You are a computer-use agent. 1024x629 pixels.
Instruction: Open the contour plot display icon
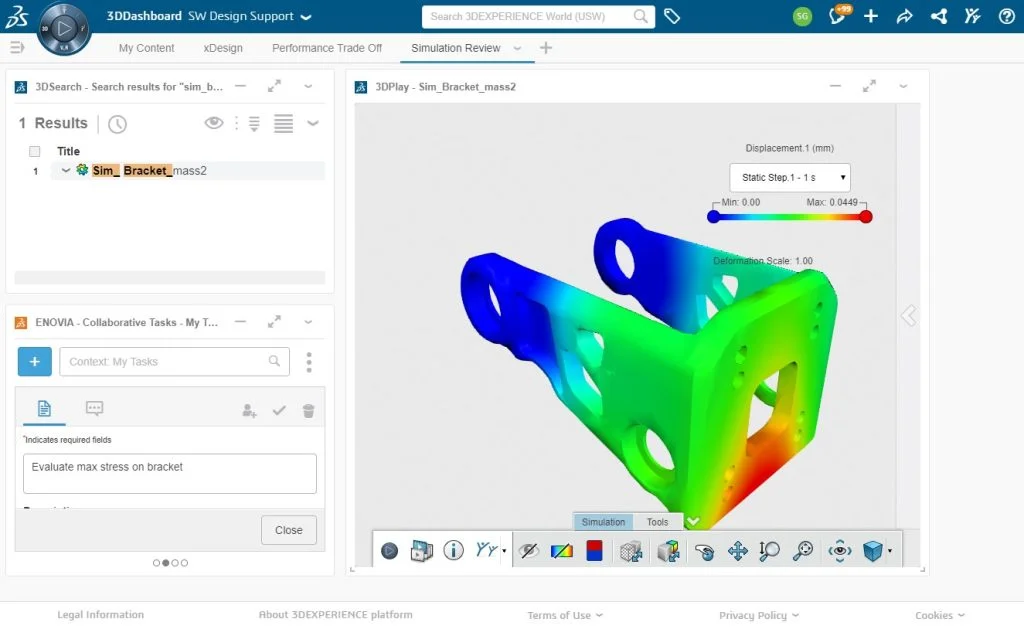tap(562, 551)
